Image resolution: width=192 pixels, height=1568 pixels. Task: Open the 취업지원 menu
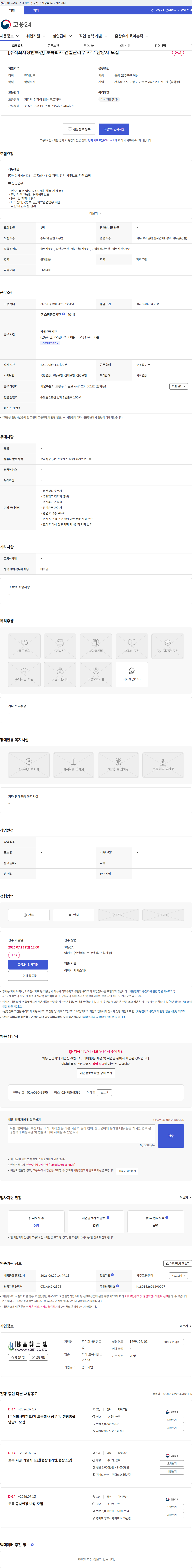36,36
